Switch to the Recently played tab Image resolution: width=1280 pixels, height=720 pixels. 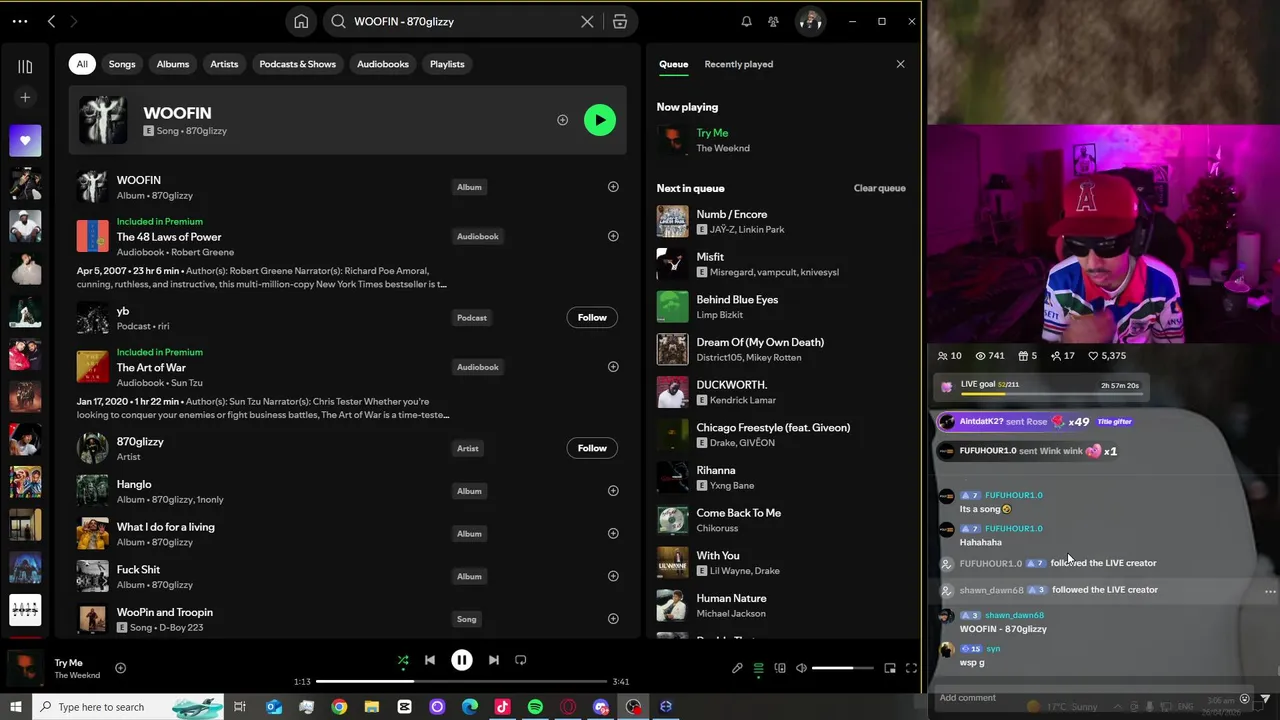click(x=738, y=64)
